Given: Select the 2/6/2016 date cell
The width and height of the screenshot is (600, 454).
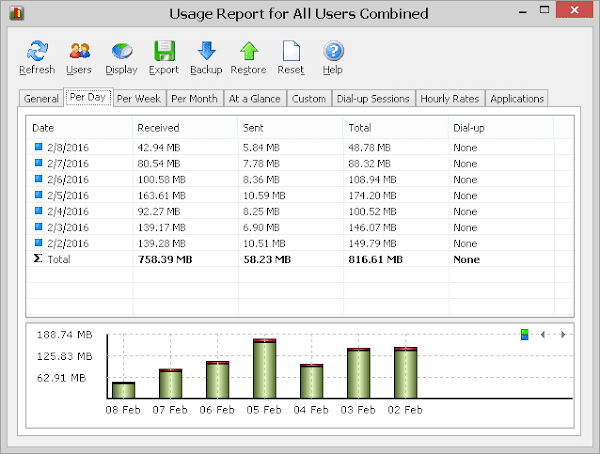Looking at the screenshot, I should click(x=68, y=180).
